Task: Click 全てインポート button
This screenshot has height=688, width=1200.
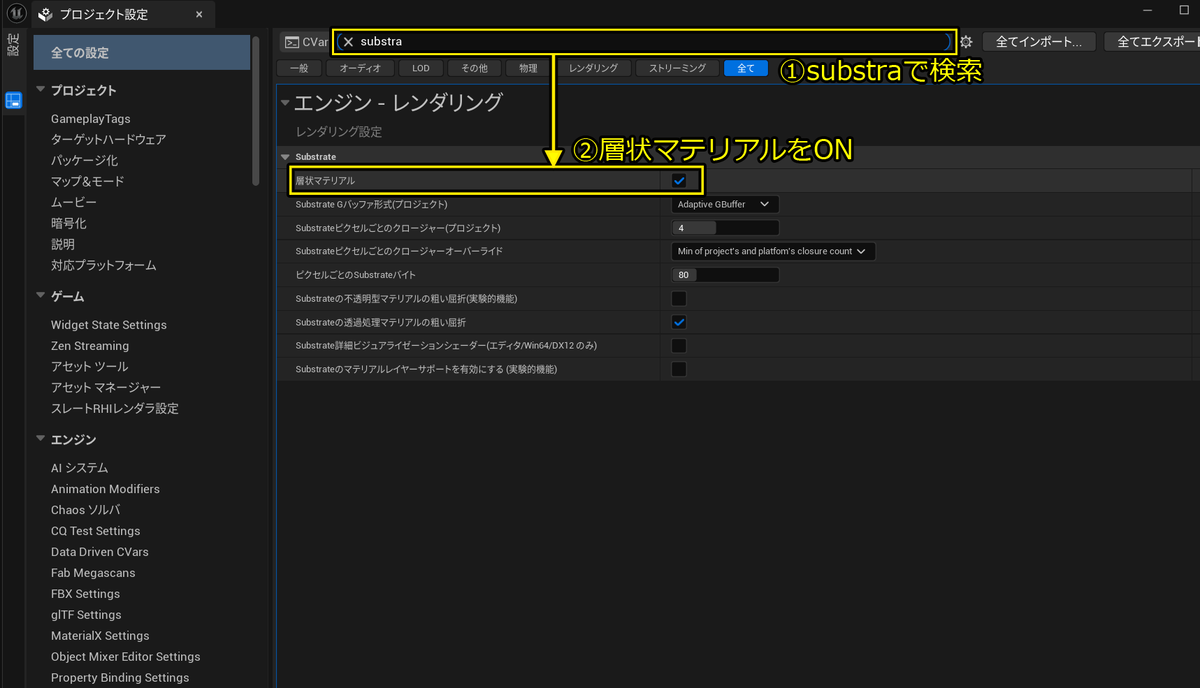Action: pos(1039,42)
